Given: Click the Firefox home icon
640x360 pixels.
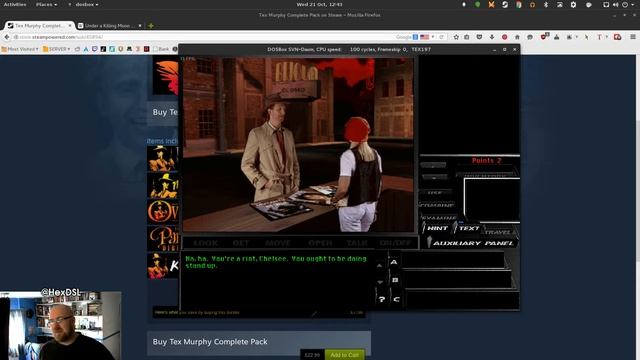Looking at the screenshot, I should click(517, 37).
